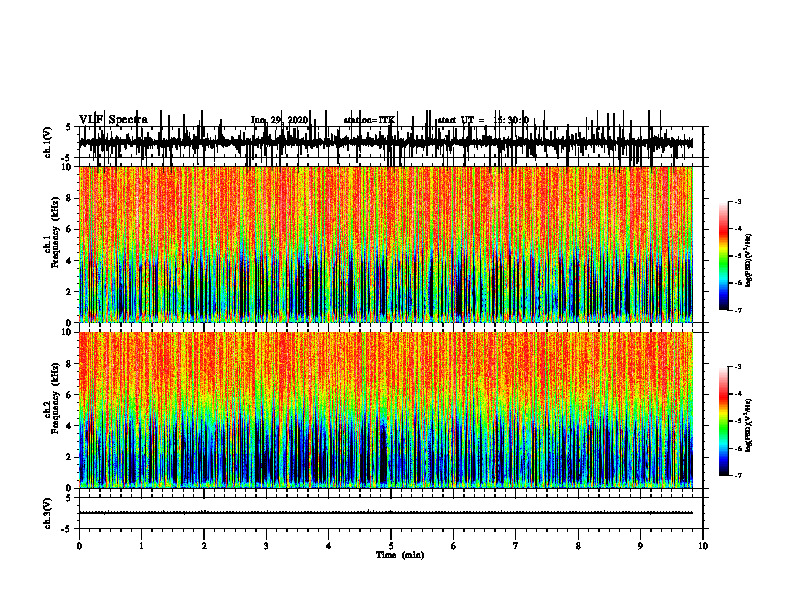Click the "-6" tick on ch.2 colorbar
Image resolution: width=792 pixels, height=612 pixels.
click(x=738, y=448)
